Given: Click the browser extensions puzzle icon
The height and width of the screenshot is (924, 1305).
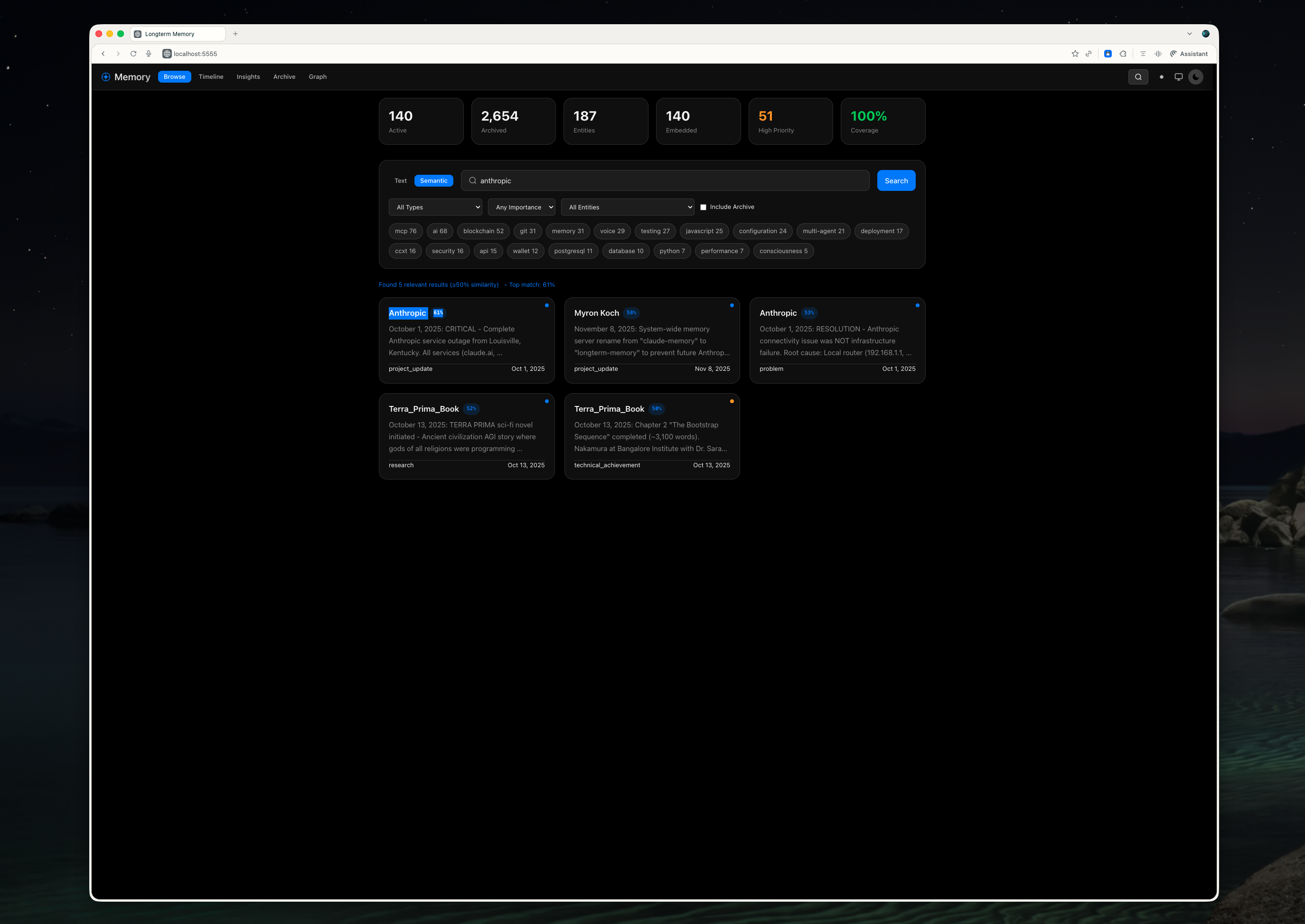Looking at the screenshot, I should click(1123, 54).
